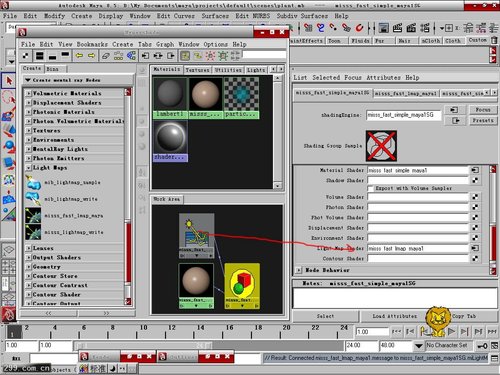This screenshot has width=500, height=375.
Task: Select the arrow selection tool in left toolbox
Action: [x=8, y=81]
